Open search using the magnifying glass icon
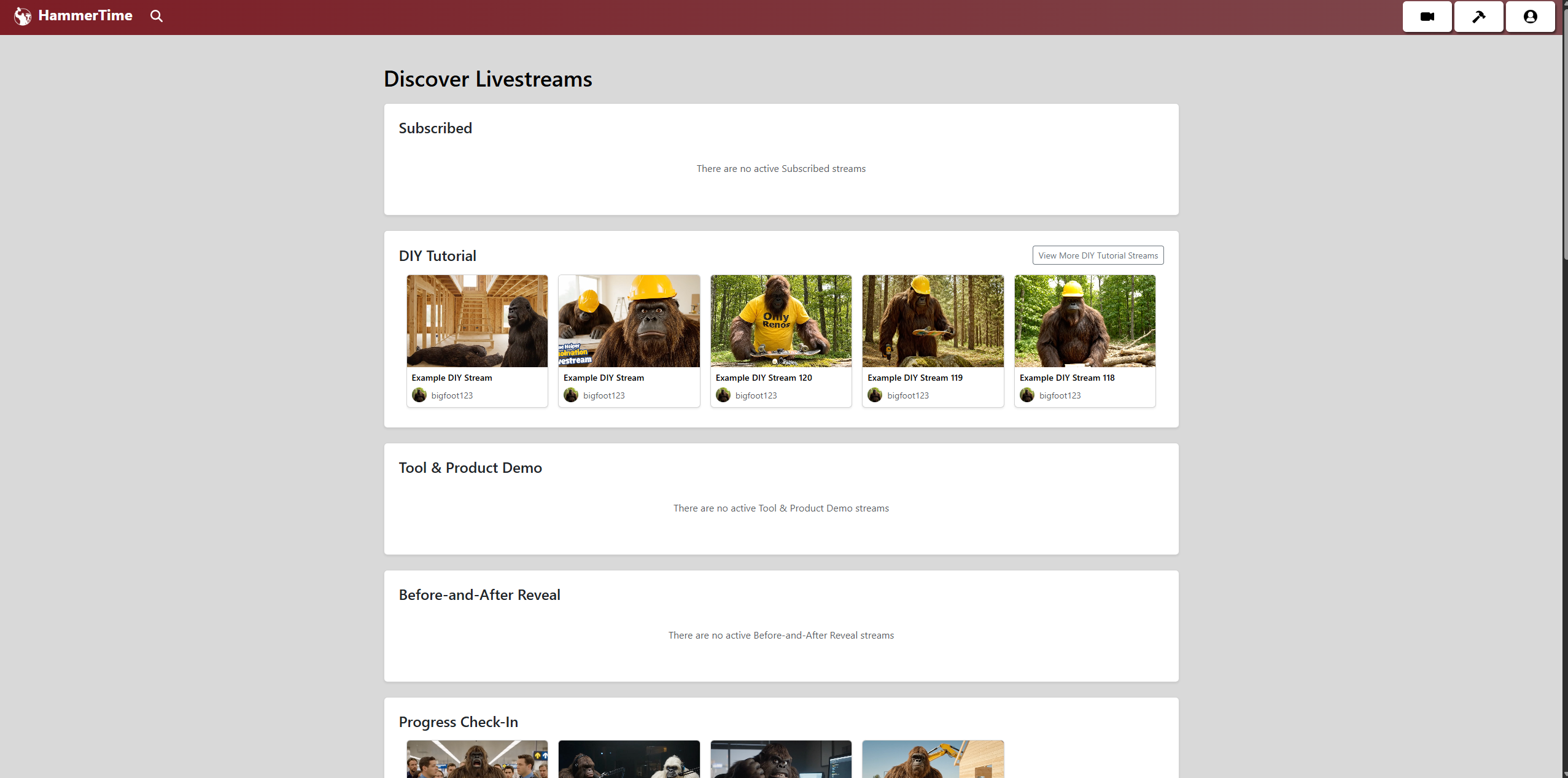This screenshot has width=1568, height=778. coord(156,16)
